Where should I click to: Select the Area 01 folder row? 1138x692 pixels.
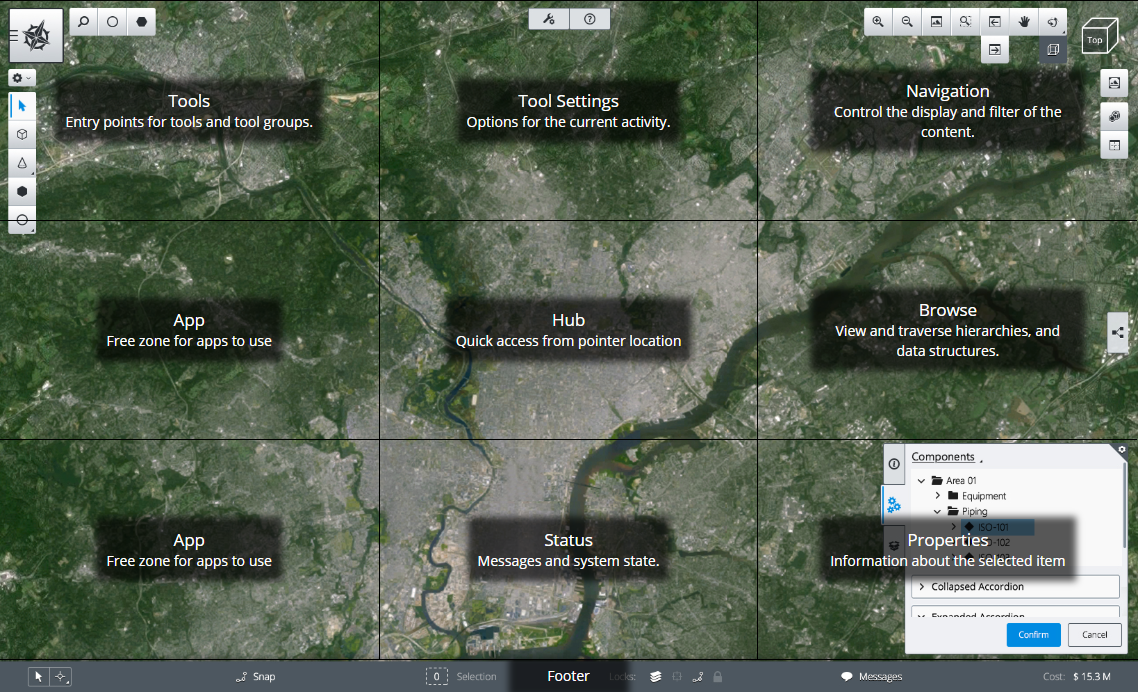(954, 481)
